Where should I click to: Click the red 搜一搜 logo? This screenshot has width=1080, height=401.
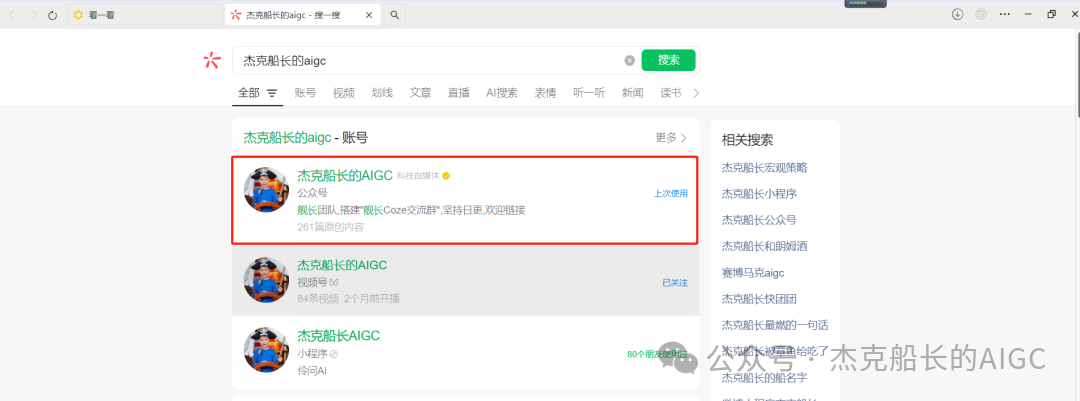click(211, 61)
